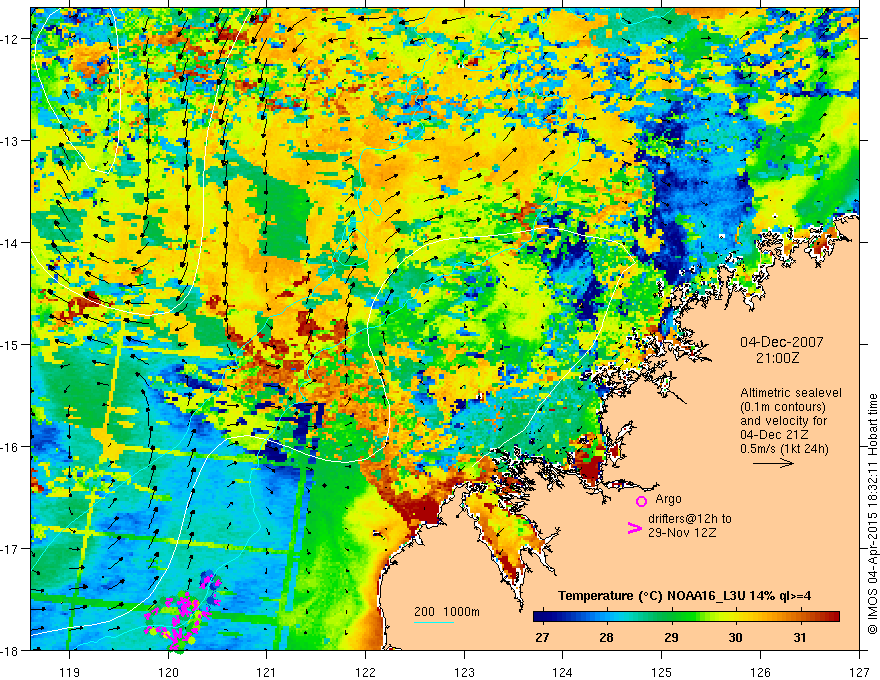This screenshot has width=880, height=680.
Task: Click the 'Argo' legend label
Action: [x=668, y=499]
